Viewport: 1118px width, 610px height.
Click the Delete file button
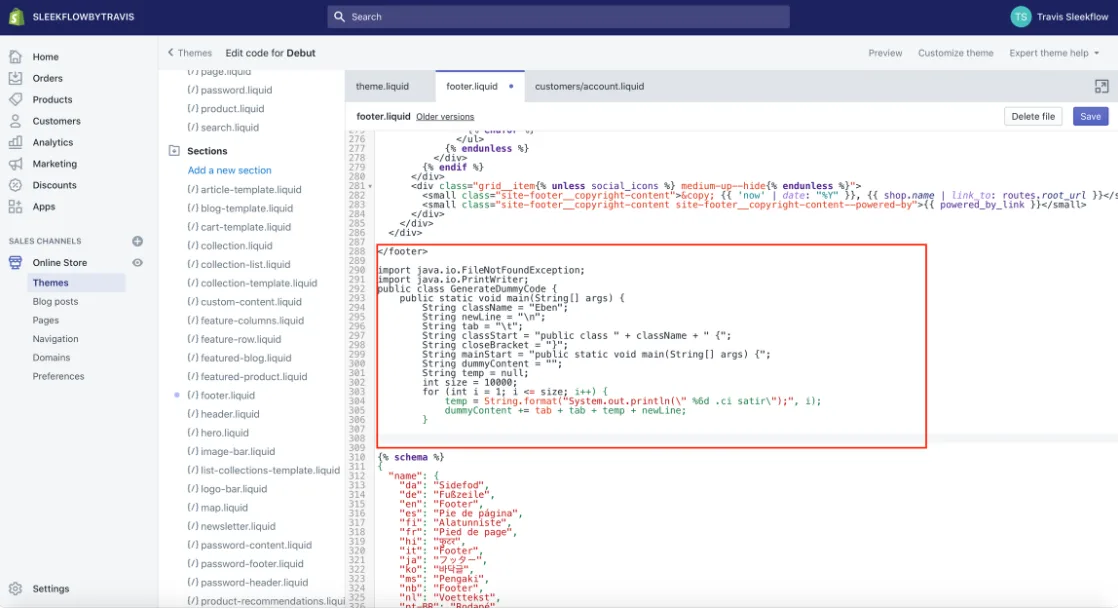pyautogui.click(x=1033, y=116)
